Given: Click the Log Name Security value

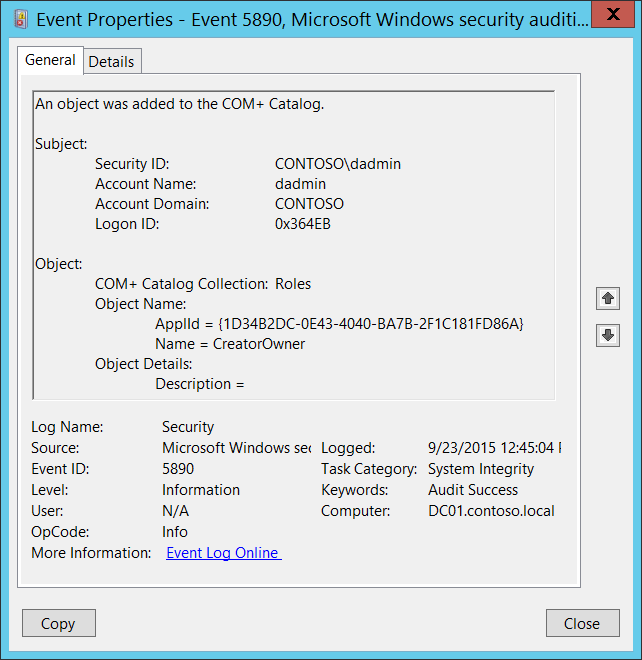Looking at the screenshot, I should 188,427.
